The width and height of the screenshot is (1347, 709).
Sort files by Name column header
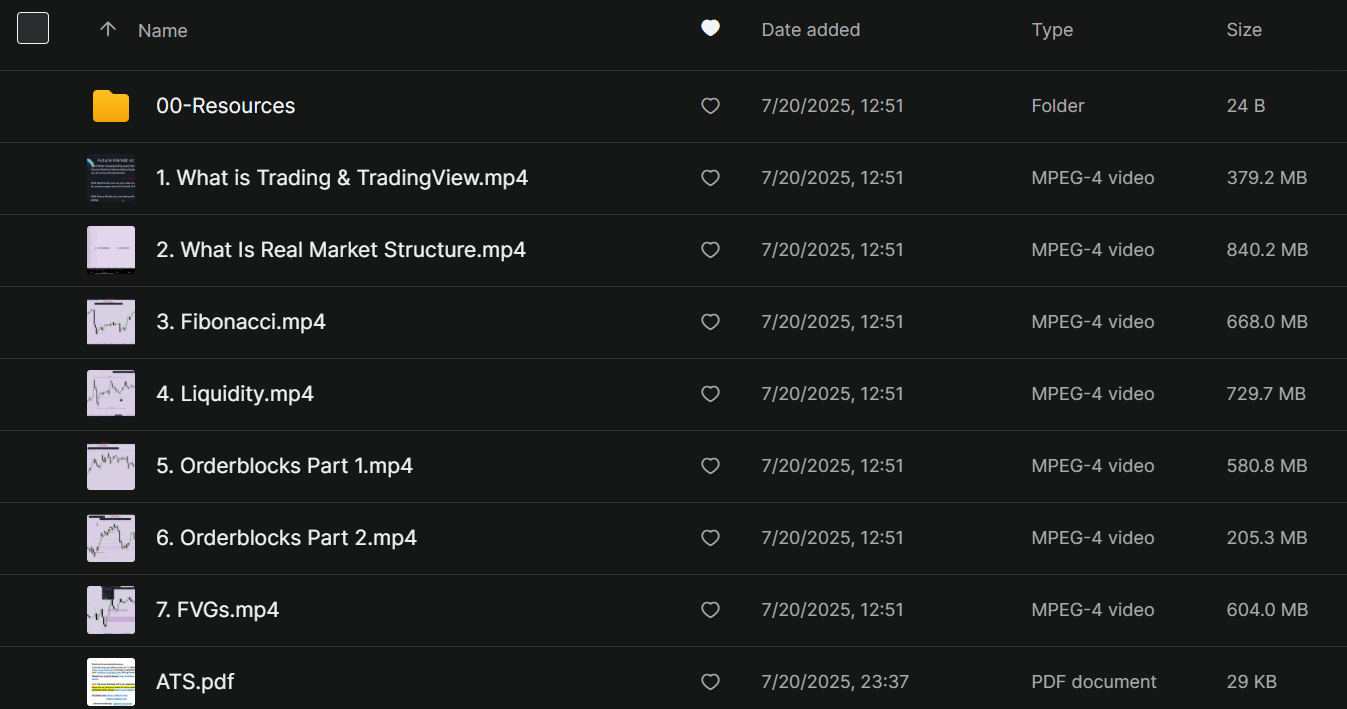163,31
